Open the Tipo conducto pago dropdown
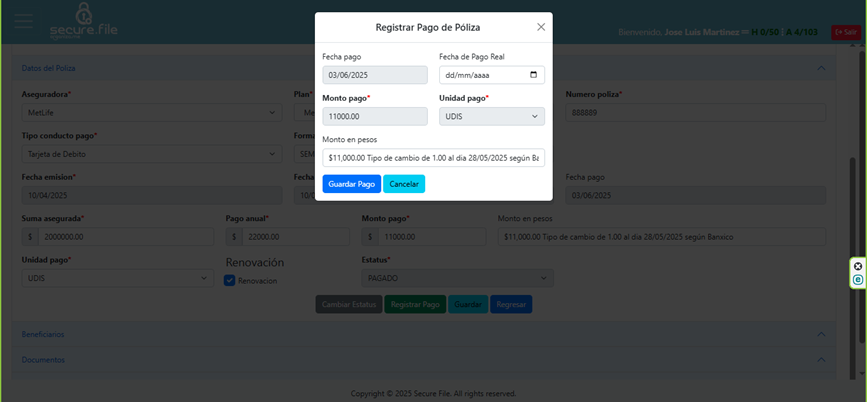The height and width of the screenshot is (402, 867). (151, 154)
